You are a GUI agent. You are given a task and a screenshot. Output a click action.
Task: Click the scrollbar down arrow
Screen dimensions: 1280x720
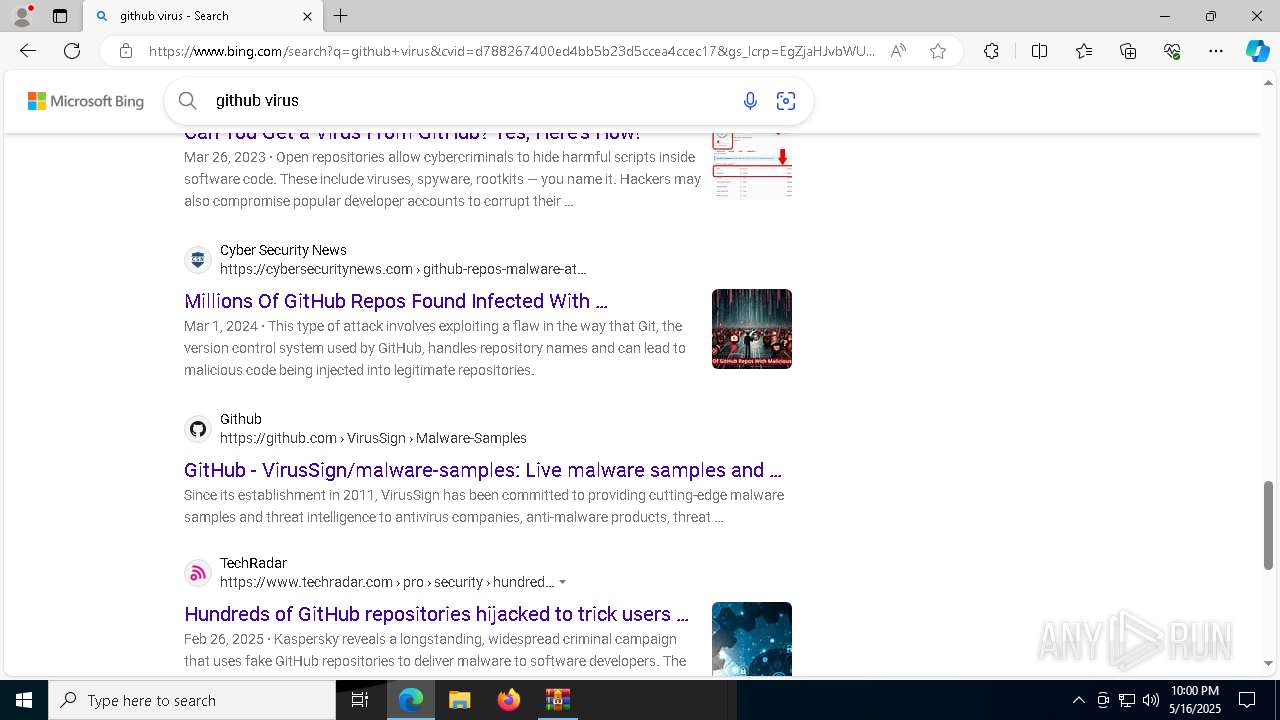pyautogui.click(x=1269, y=662)
